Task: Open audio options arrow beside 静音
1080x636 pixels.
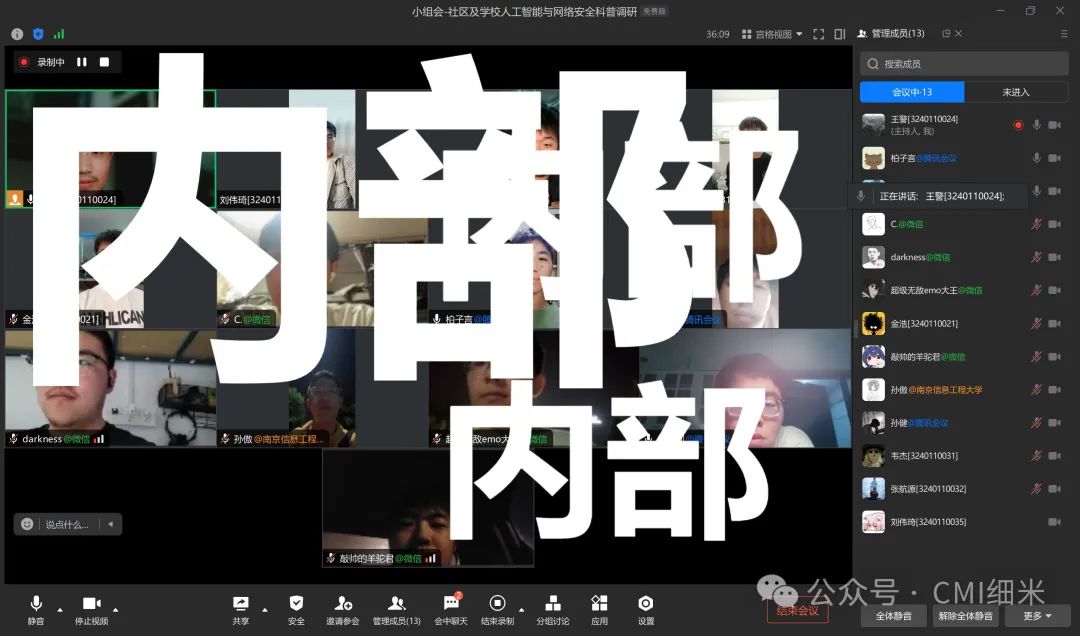Action: [60, 610]
